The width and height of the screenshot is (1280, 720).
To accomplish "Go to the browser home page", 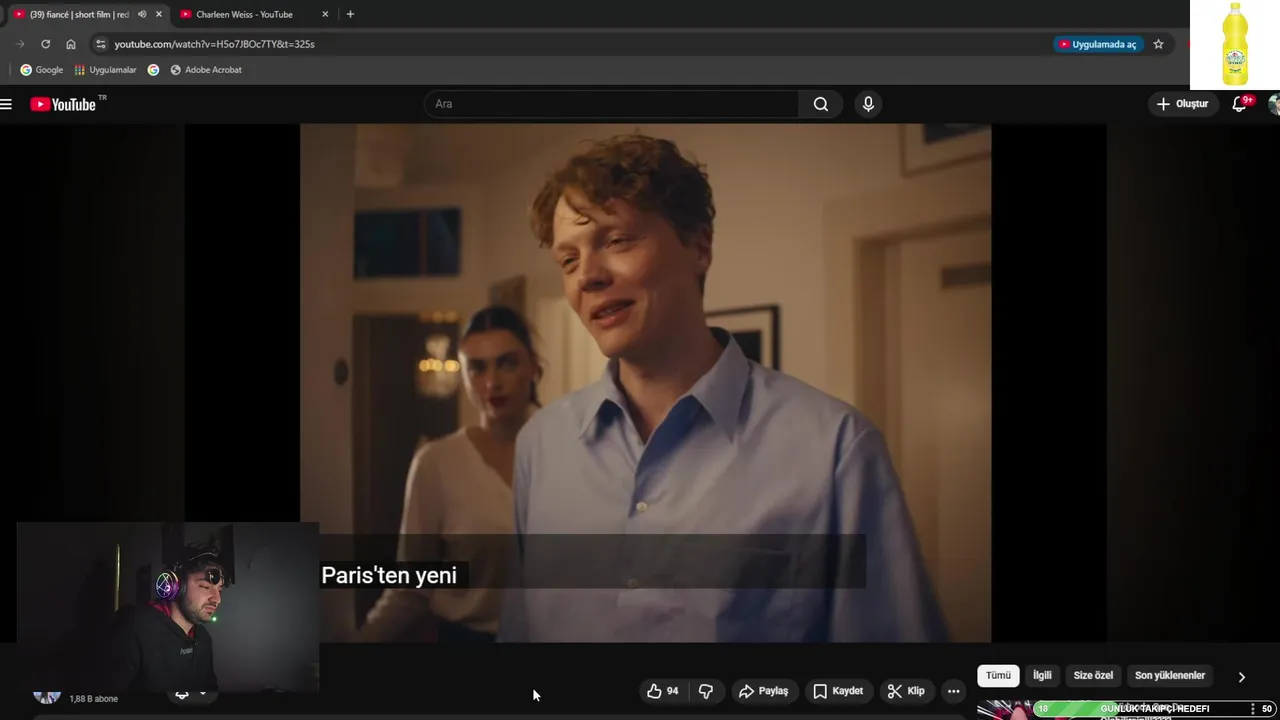I will [x=70, y=44].
